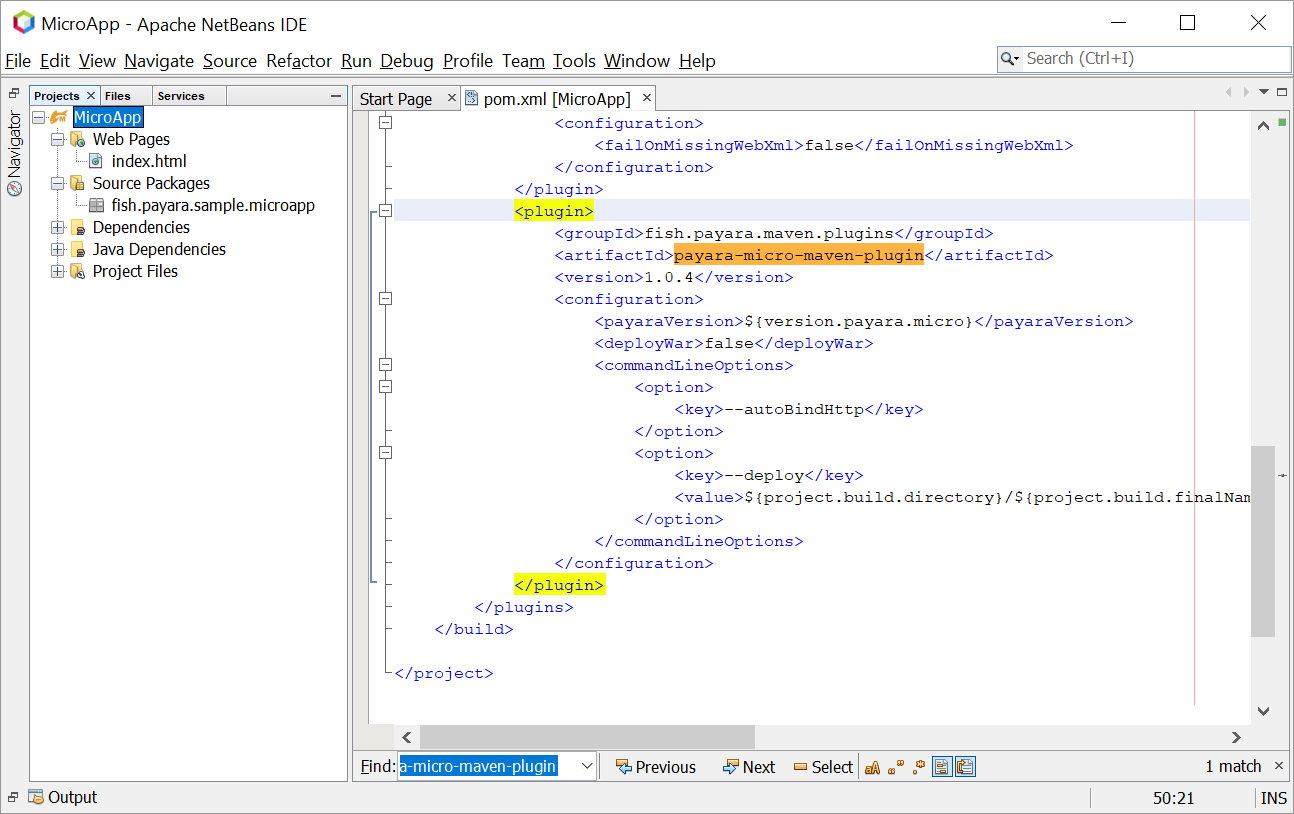Click the Project Files folder icon
Image resolution: width=1294 pixels, height=814 pixels.
click(x=77, y=272)
